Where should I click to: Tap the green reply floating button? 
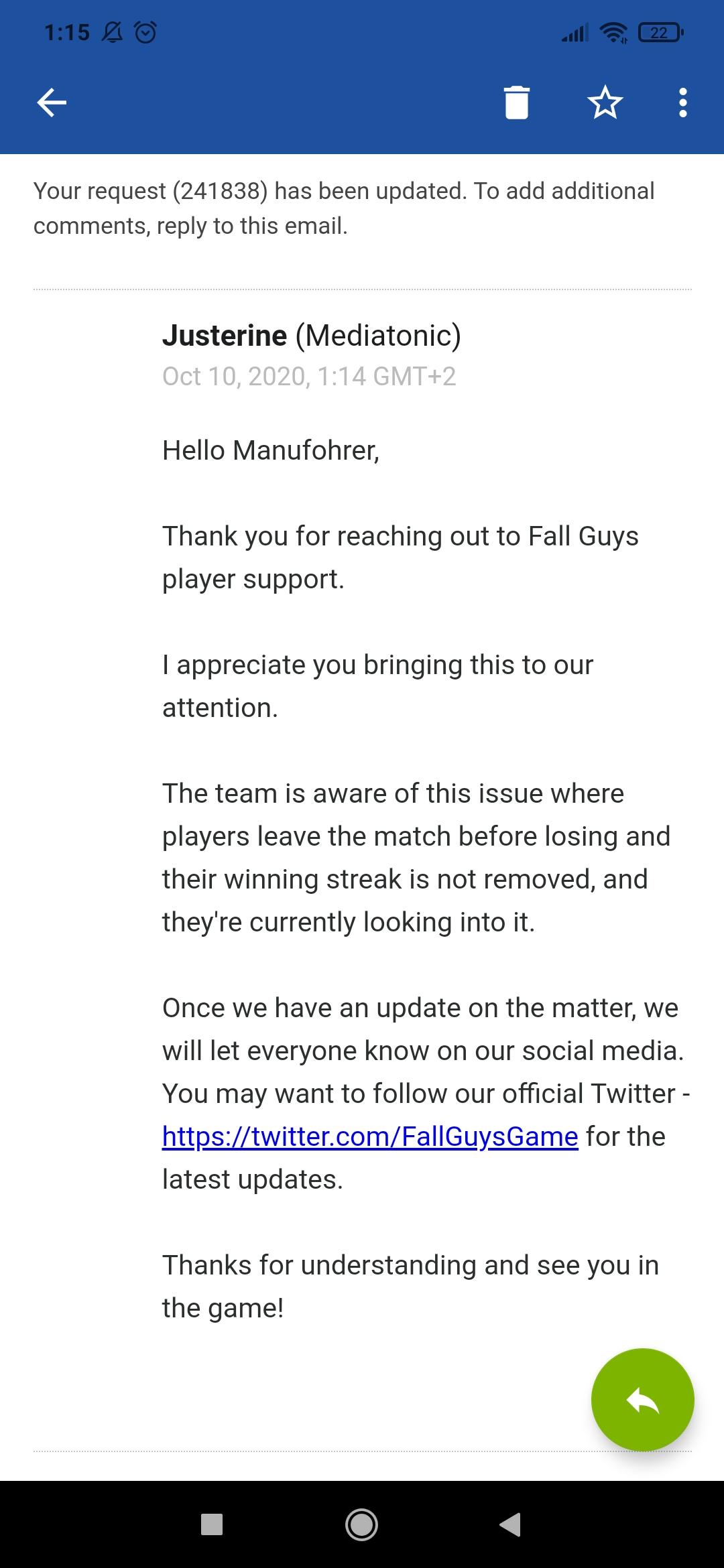642,1399
